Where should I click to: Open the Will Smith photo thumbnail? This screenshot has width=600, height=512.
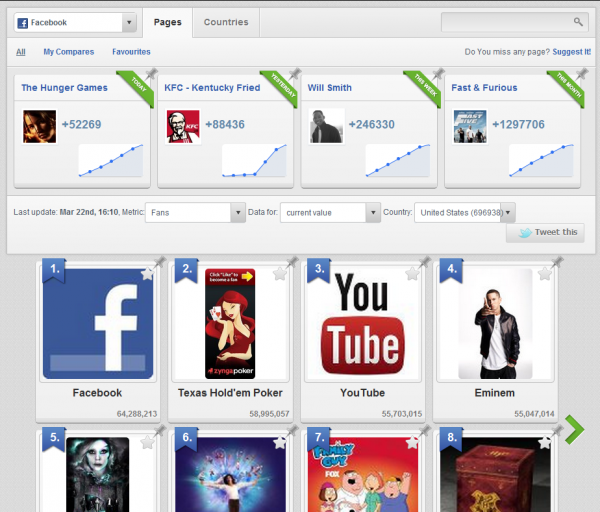tap(326, 127)
